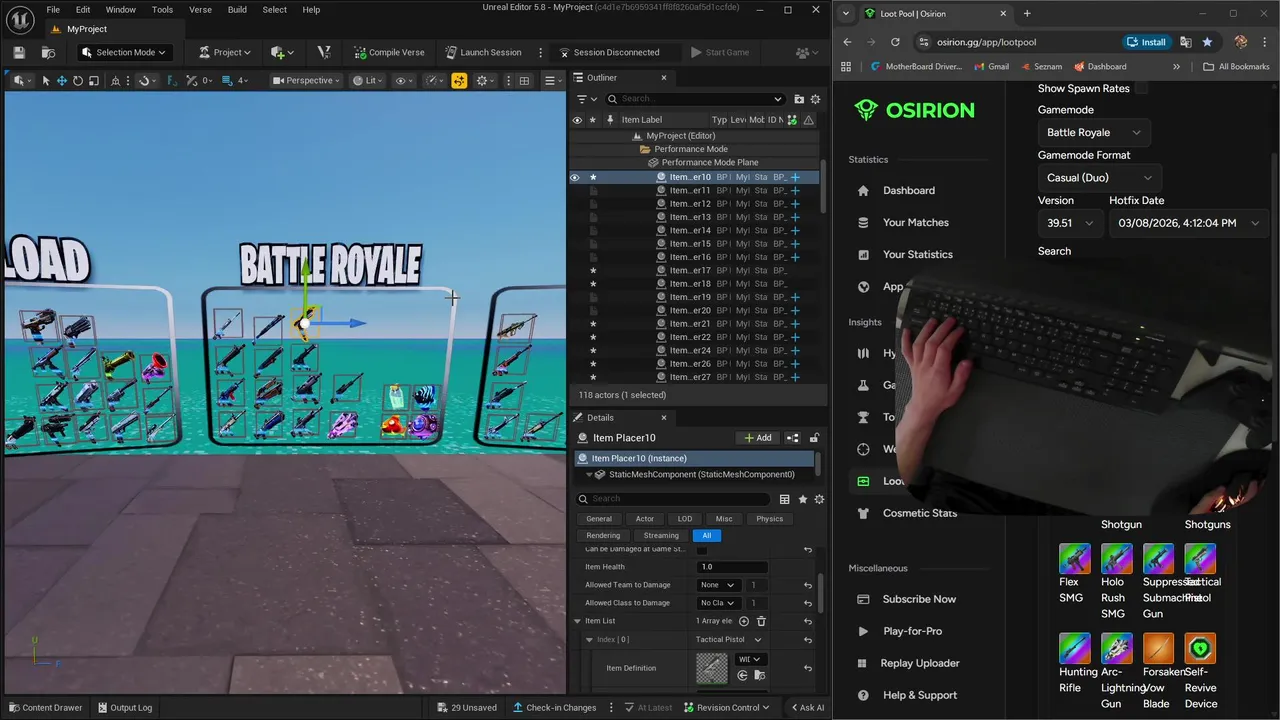The image size is (1280, 720).
Task: Open the blueprint/hierarchy icon next to Add
Action: coord(792,438)
